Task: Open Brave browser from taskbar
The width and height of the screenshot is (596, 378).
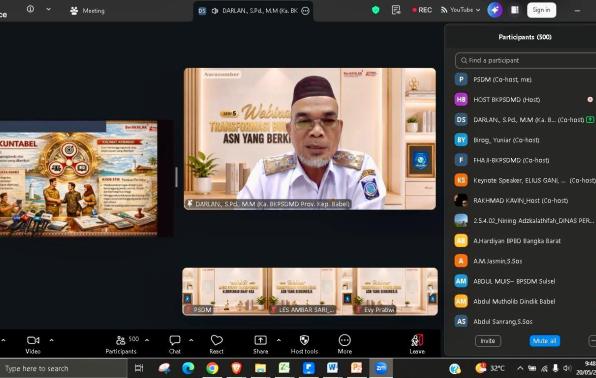Action: [x=236, y=368]
